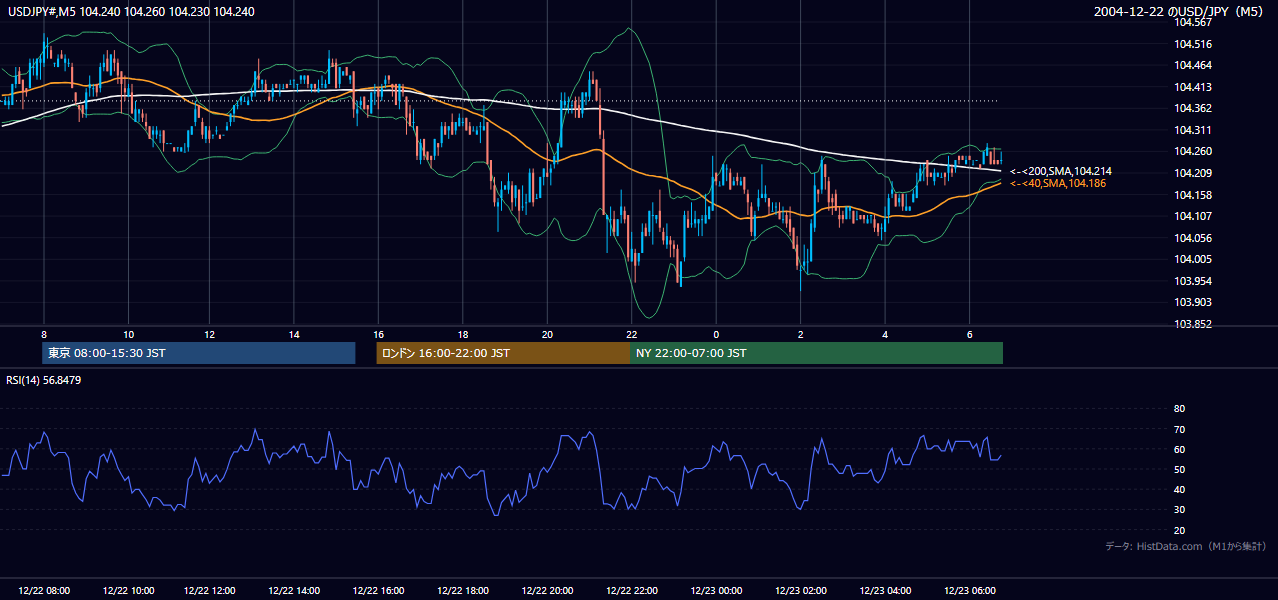1278x600 pixels.
Task: Click the 40,SMA,104.186 line label
Action: click(x=1058, y=184)
